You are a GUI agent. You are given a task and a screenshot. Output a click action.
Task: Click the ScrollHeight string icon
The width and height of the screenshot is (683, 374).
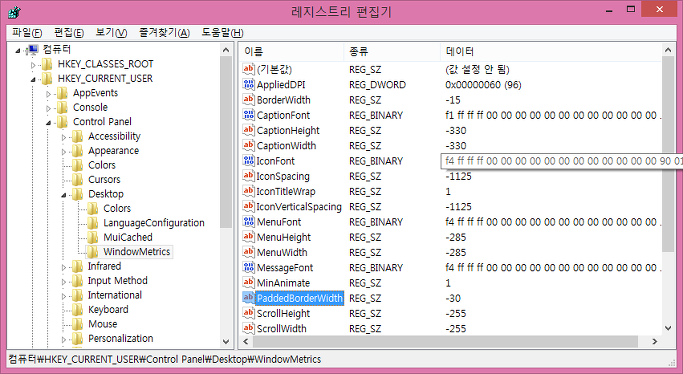[248, 313]
